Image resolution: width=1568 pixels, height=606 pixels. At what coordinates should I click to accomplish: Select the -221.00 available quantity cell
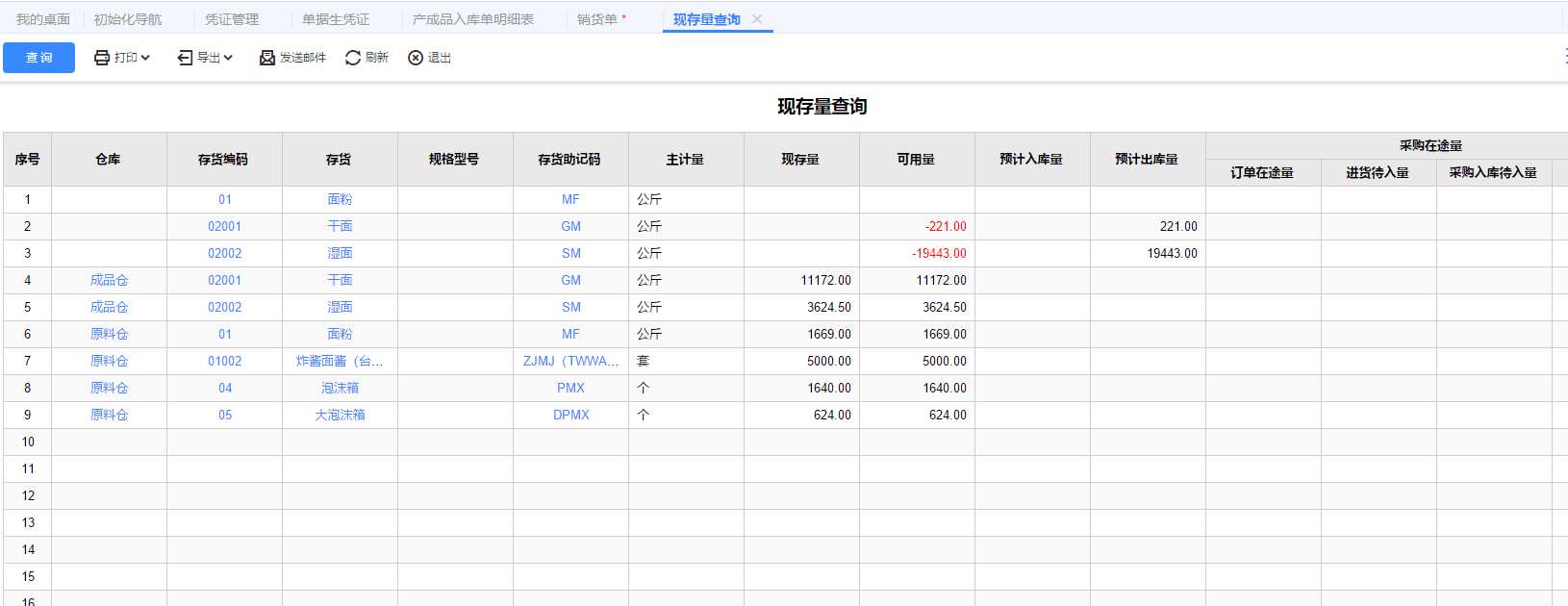pos(917,227)
